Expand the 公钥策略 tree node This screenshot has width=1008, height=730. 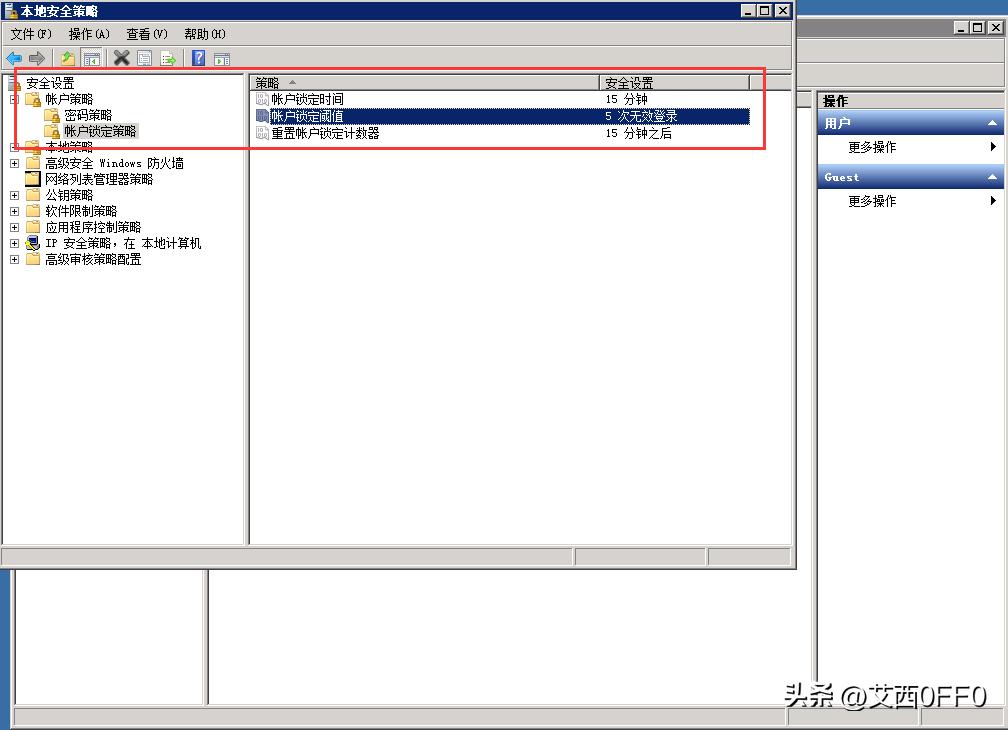pyautogui.click(x=14, y=194)
